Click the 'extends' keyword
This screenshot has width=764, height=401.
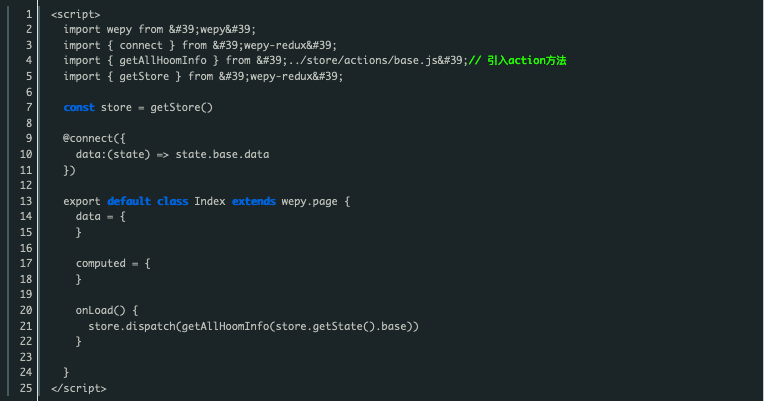coord(253,201)
